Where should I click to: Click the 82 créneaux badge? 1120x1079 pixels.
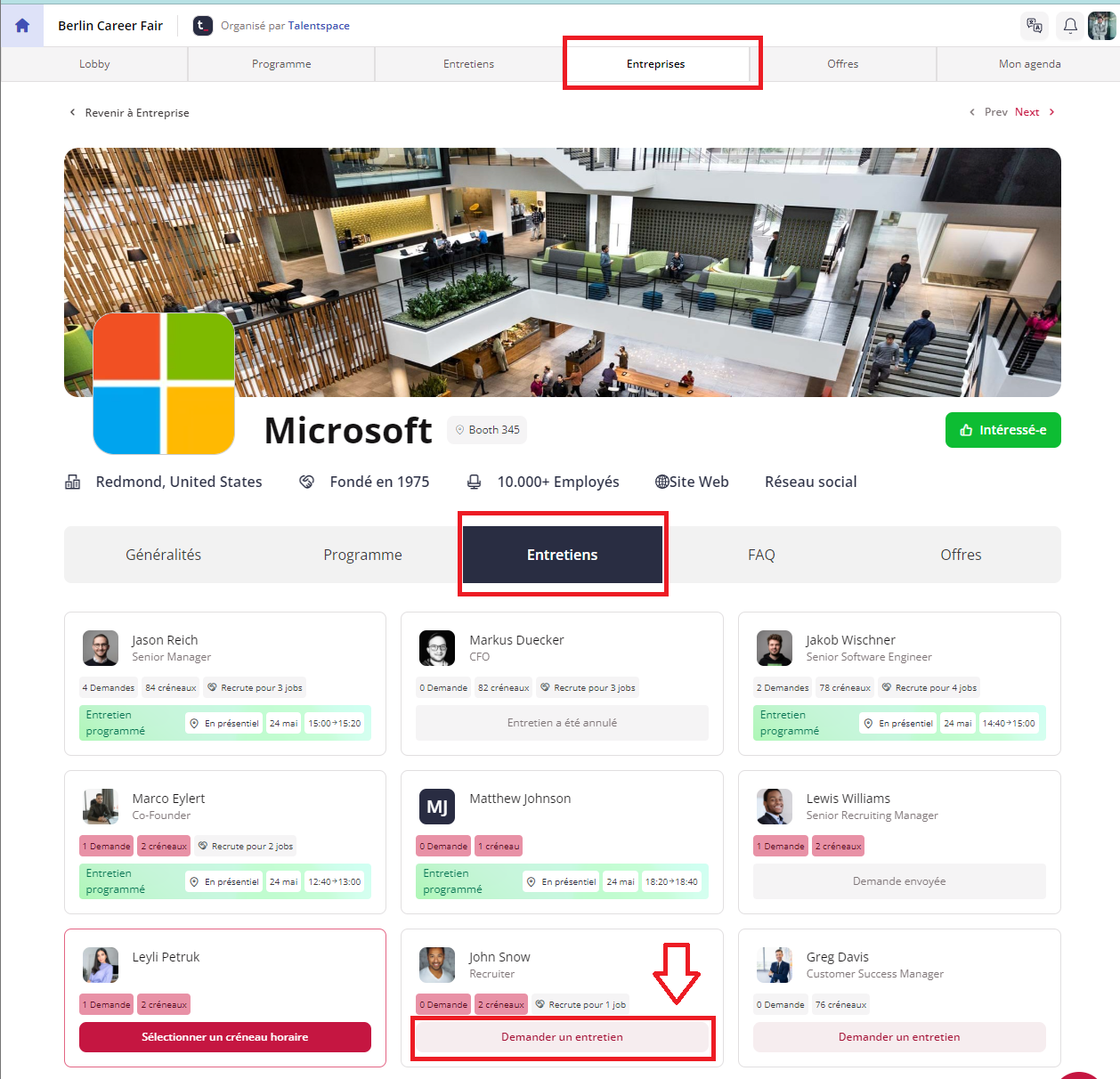coord(504,687)
